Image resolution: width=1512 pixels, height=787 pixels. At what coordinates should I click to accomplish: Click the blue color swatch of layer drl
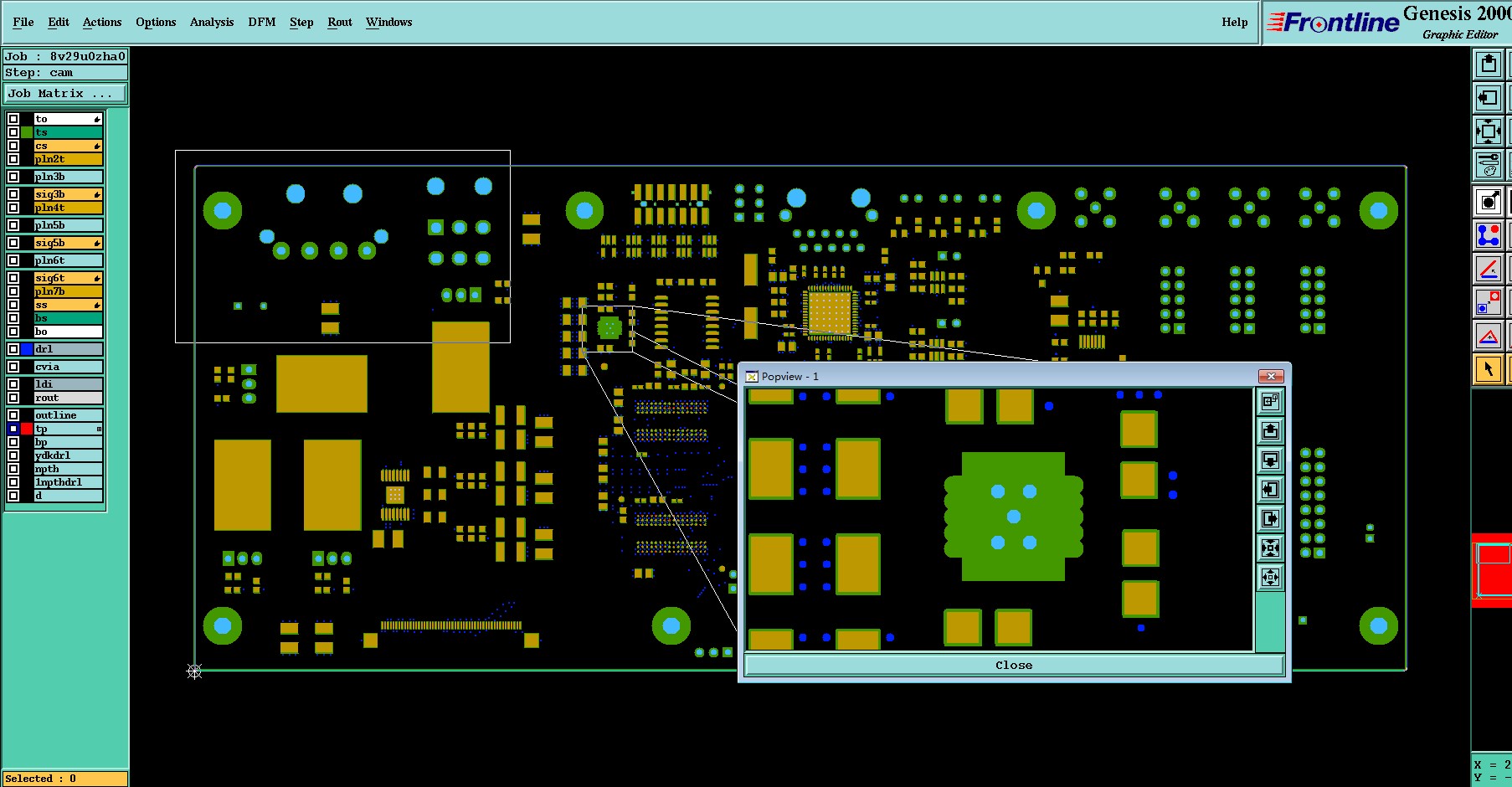tap(27, 349)
